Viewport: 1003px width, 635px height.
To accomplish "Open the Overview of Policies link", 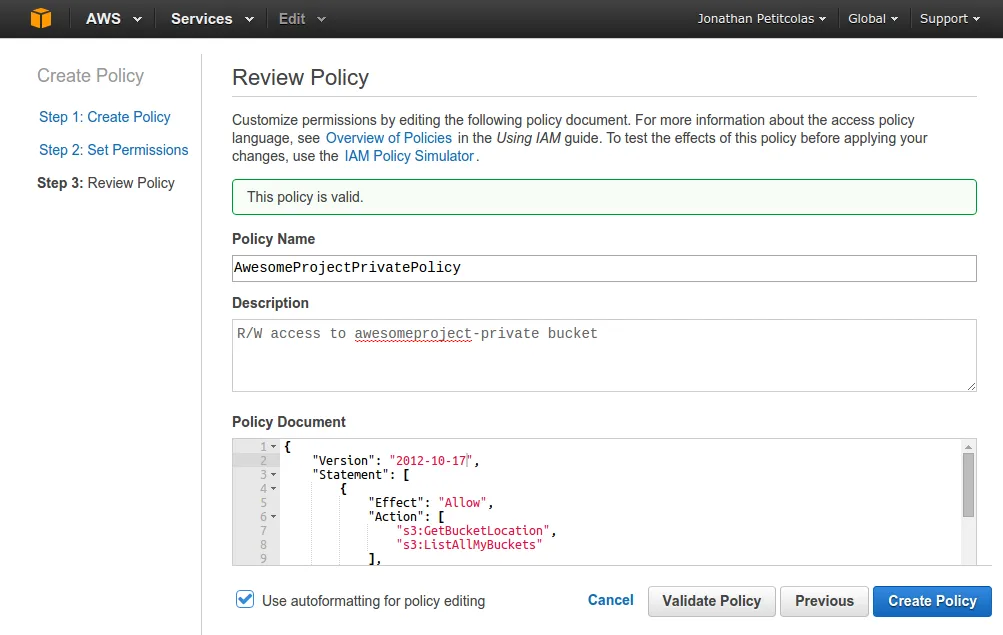I will tap(388, 138).
